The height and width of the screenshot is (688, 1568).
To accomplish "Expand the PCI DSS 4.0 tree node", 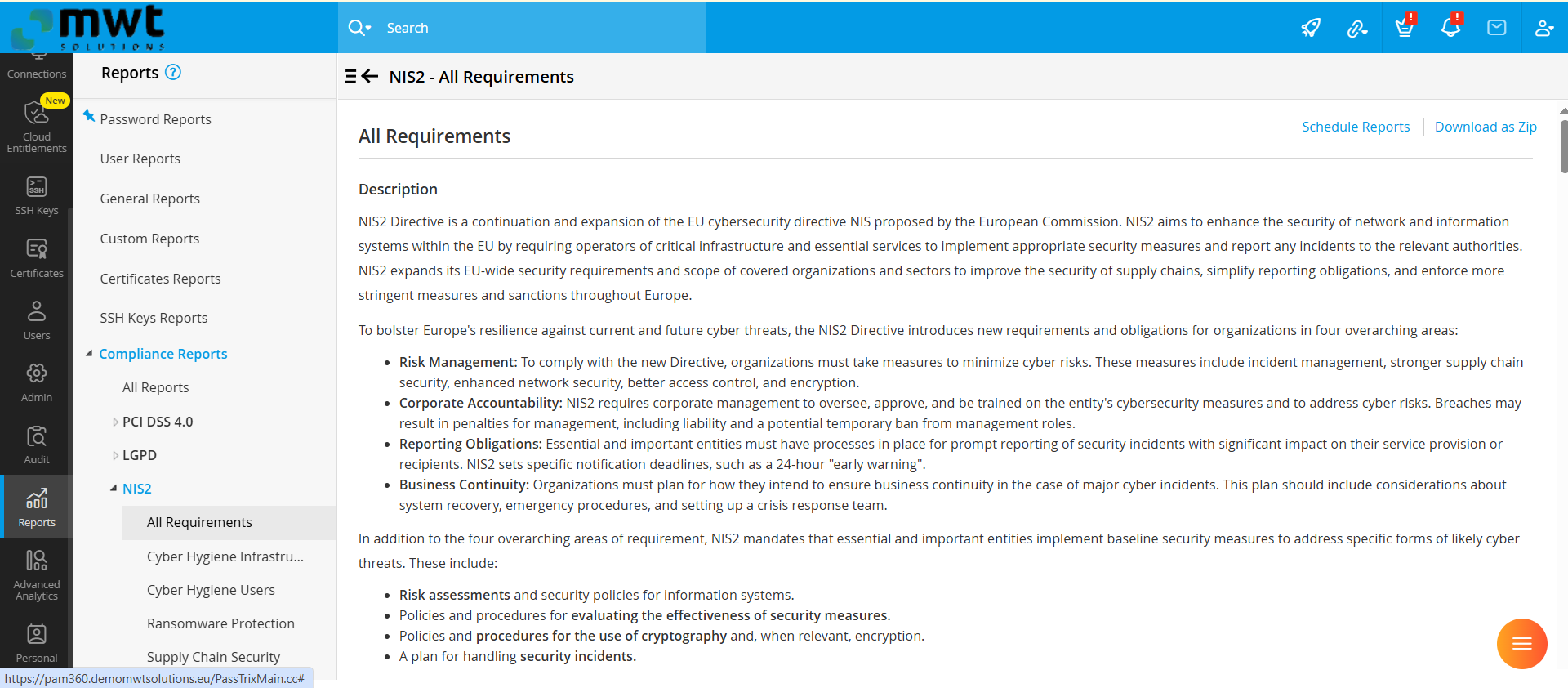I will click(x=116, y=422).
